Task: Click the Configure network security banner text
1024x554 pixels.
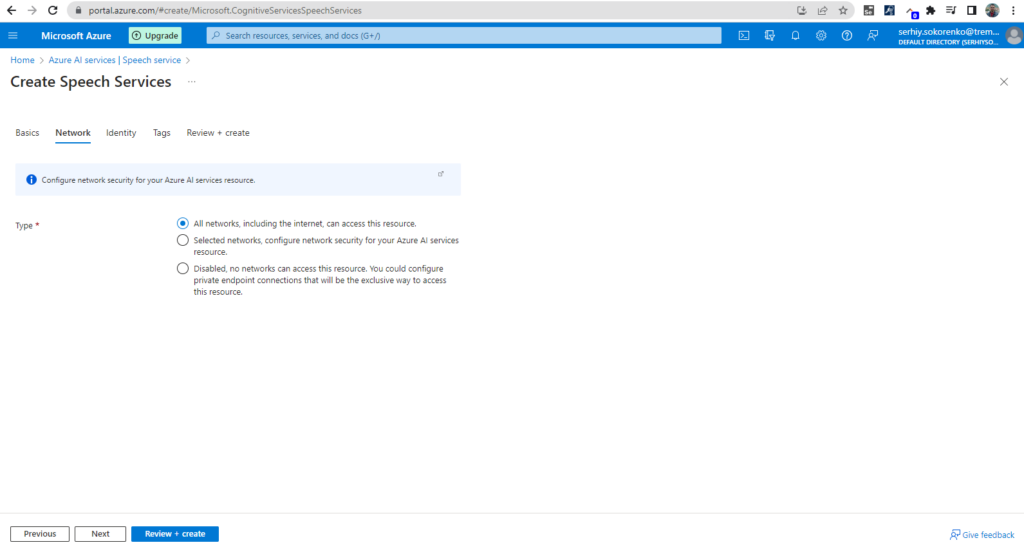Action: [148, 180]
